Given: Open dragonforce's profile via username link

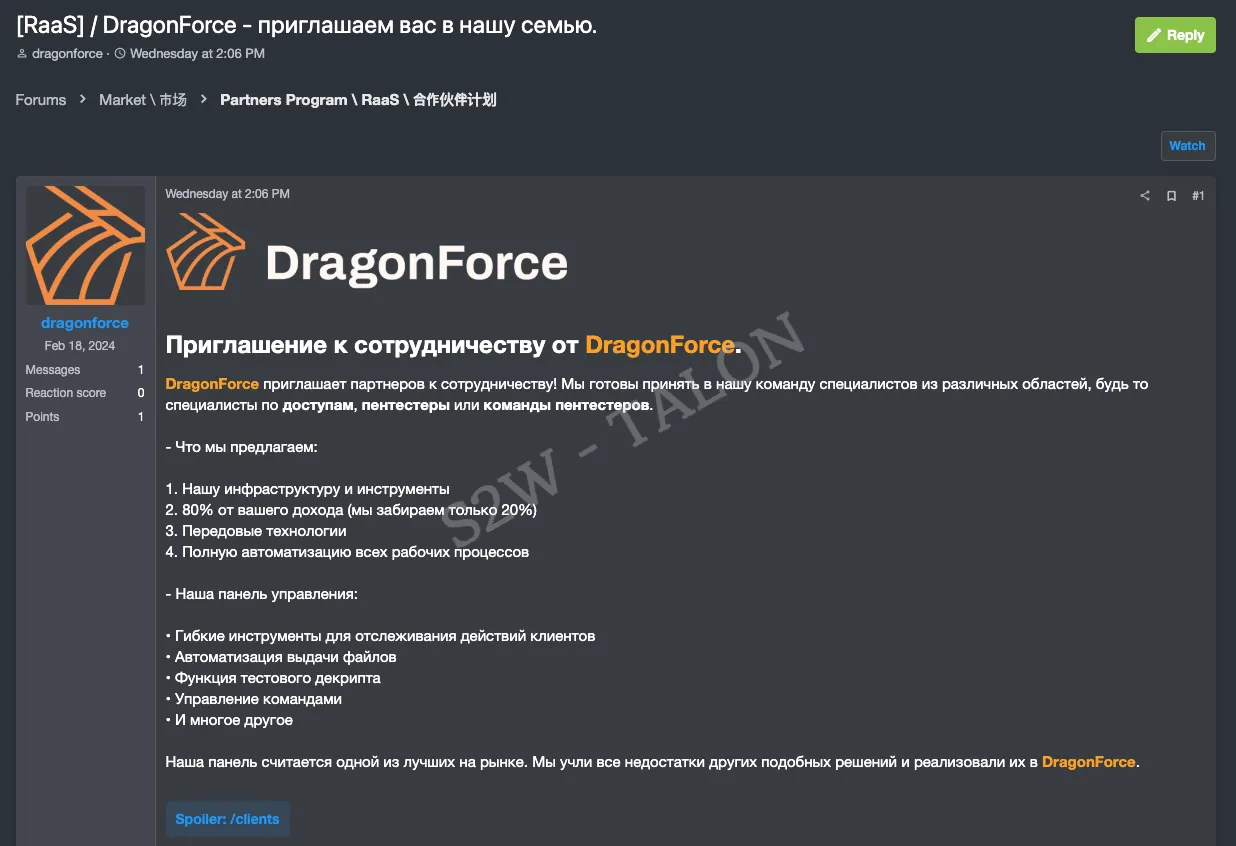Looking at the screenshot, I should pyautogui.click(x=84, y=322).
